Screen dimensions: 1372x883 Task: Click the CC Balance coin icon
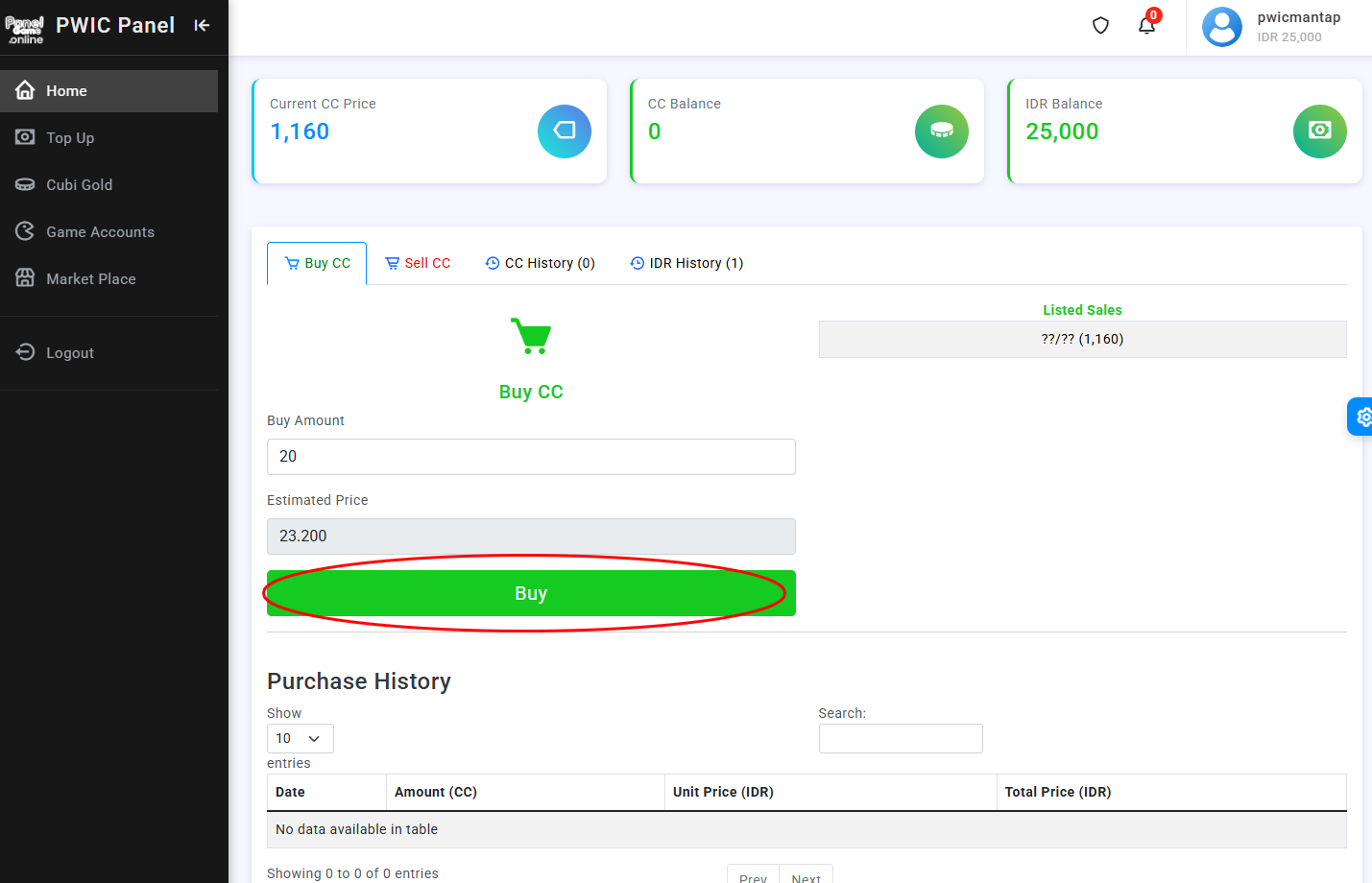point(941,131)
